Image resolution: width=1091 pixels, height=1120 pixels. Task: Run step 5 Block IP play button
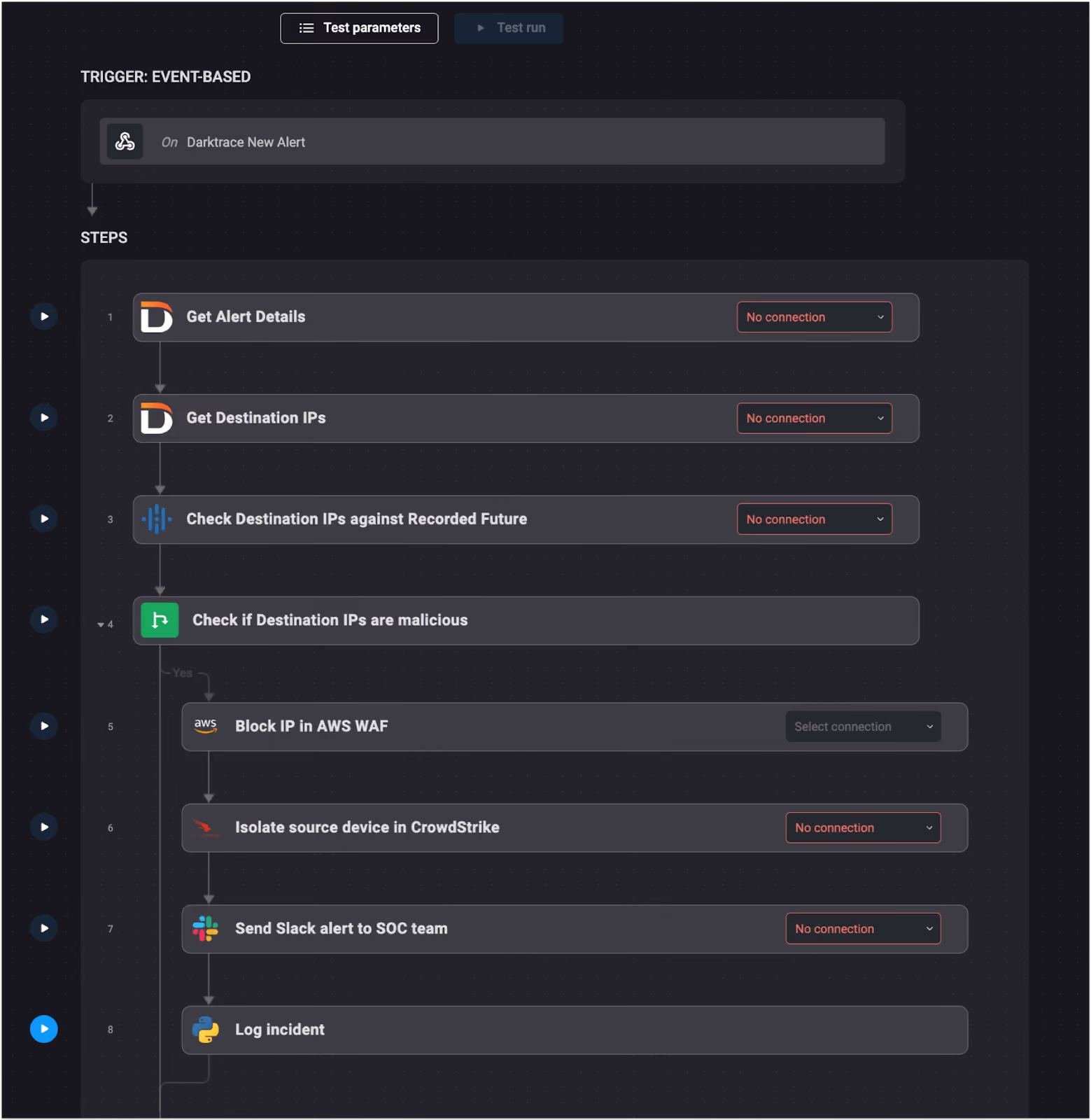coord(44,726)
